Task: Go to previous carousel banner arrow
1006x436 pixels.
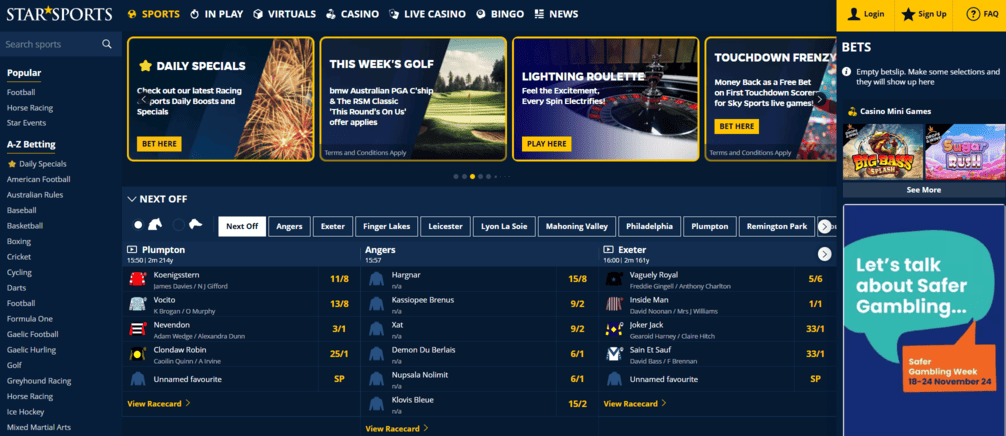Action: tap(144, 99)
